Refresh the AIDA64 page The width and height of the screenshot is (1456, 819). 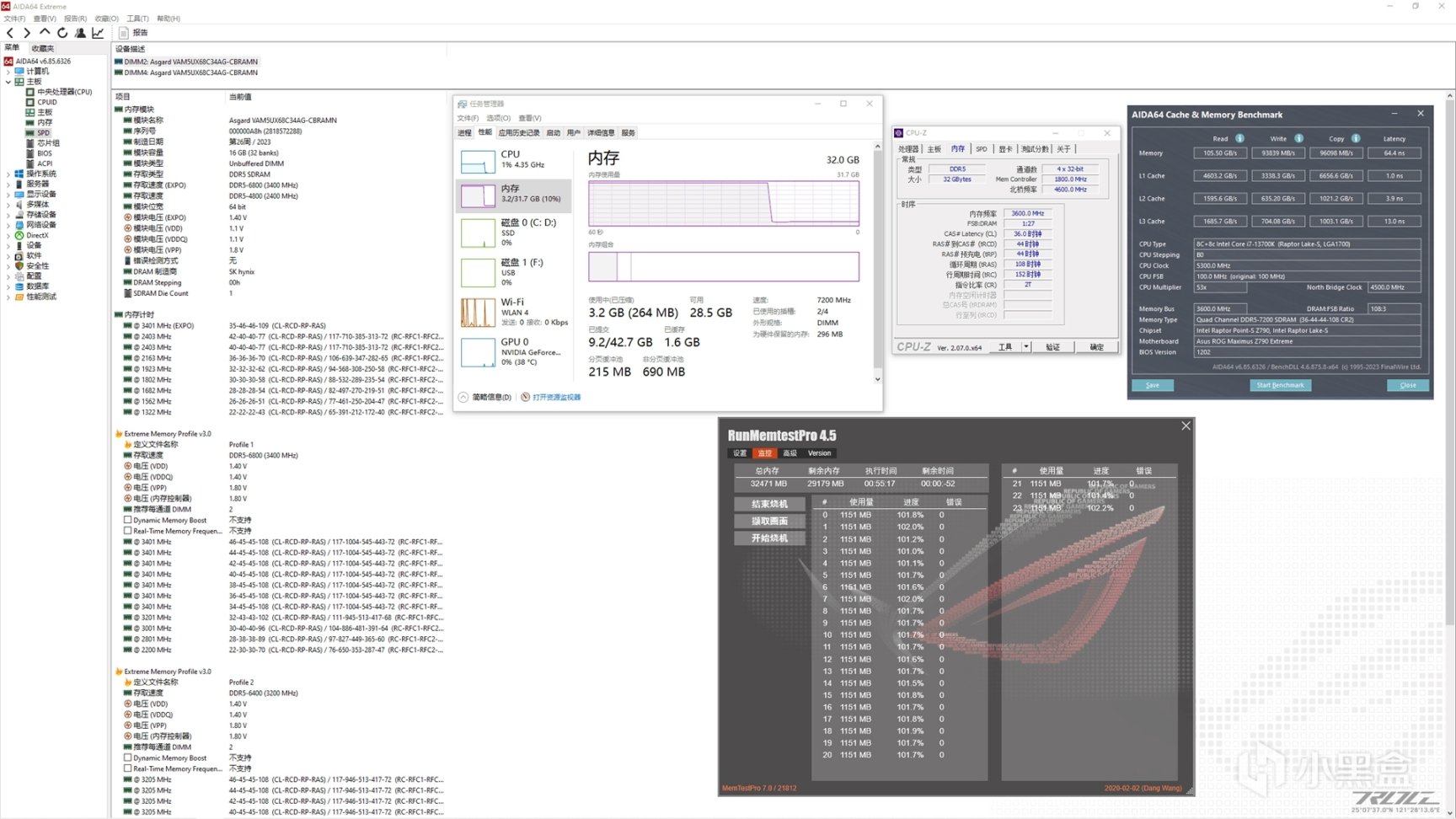coord(62,33)
